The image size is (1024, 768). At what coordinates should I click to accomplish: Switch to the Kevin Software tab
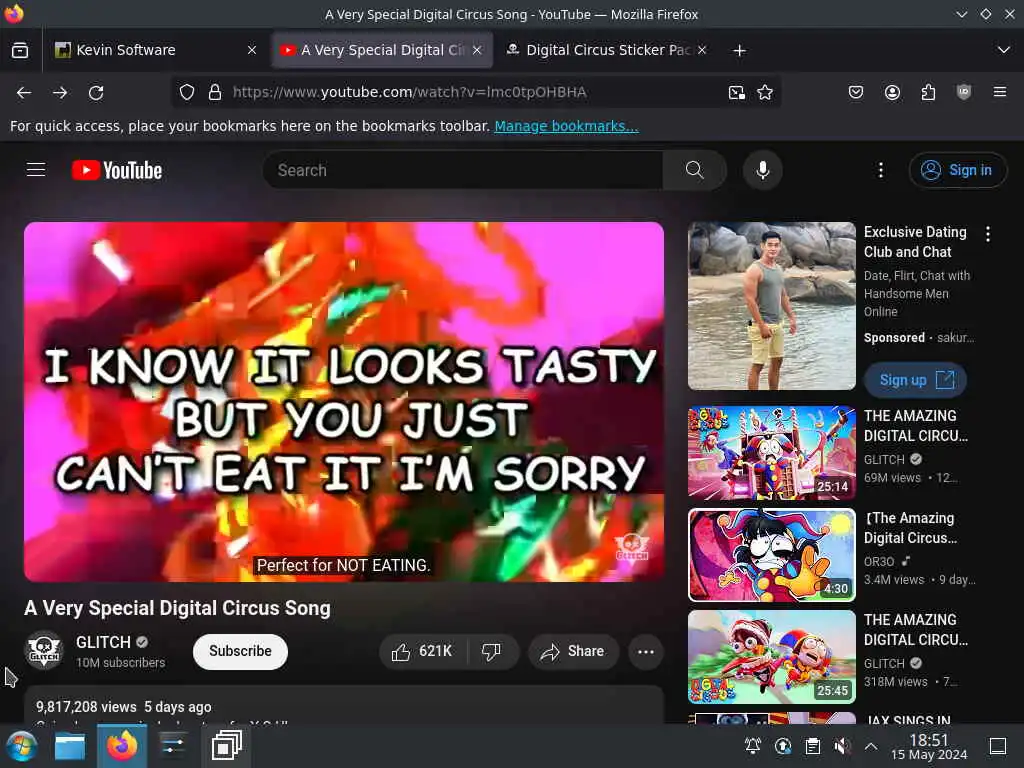click(x=154, y=50)
